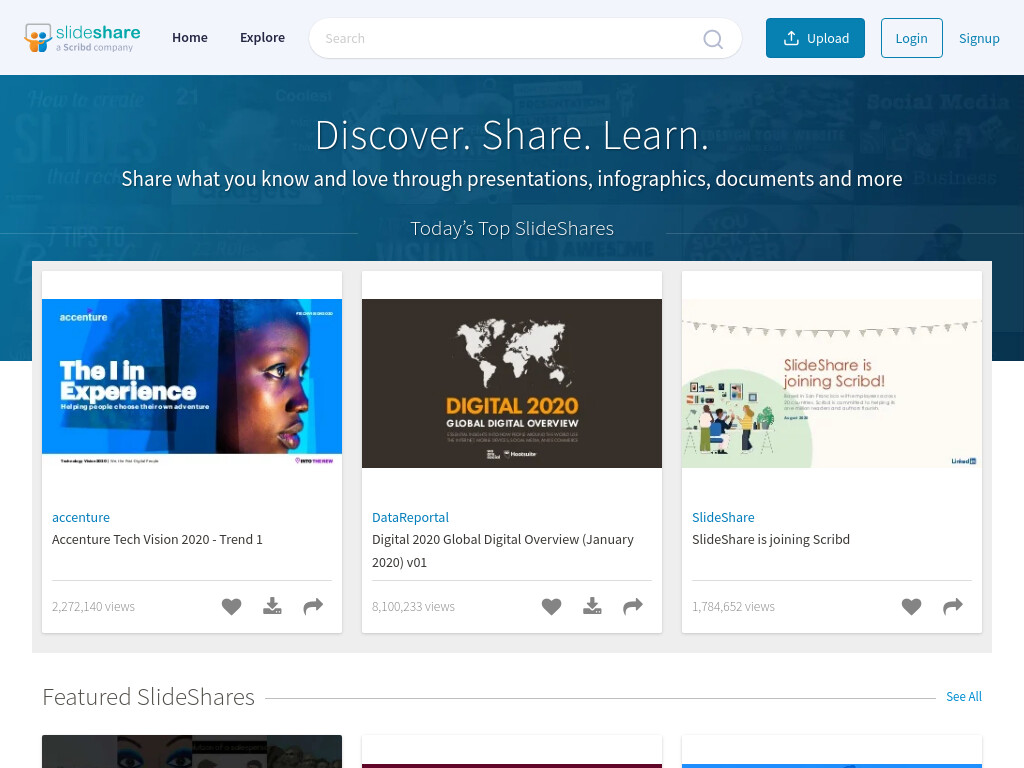
Task: Like the Accenture Tech Vision slideshare
Action: click(231, 607)
